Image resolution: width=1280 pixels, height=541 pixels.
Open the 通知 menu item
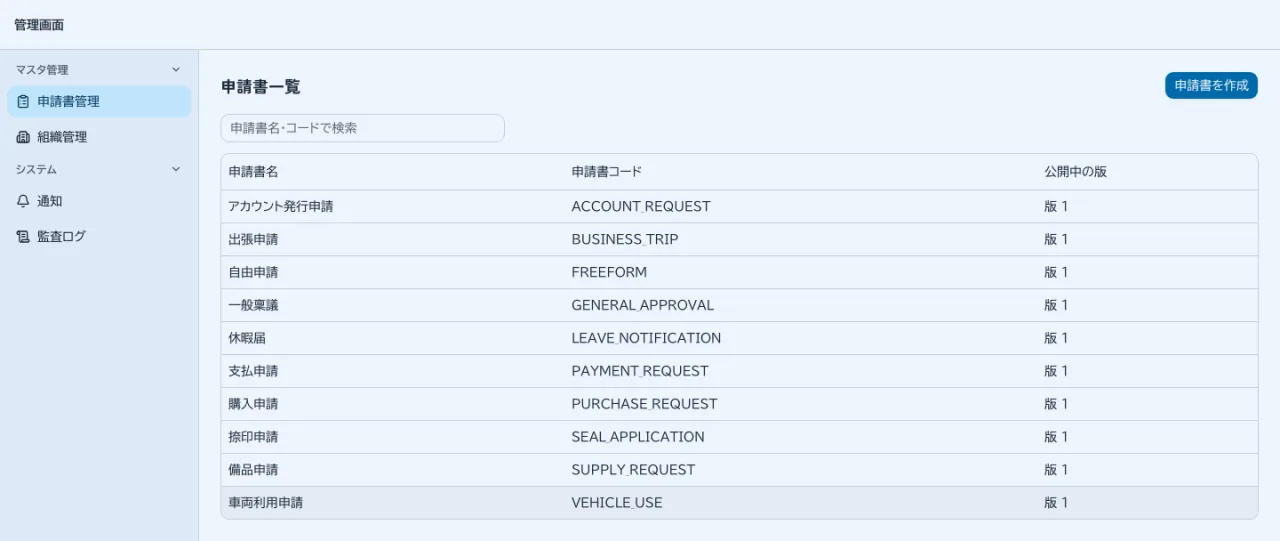click(x=99, y=201)
